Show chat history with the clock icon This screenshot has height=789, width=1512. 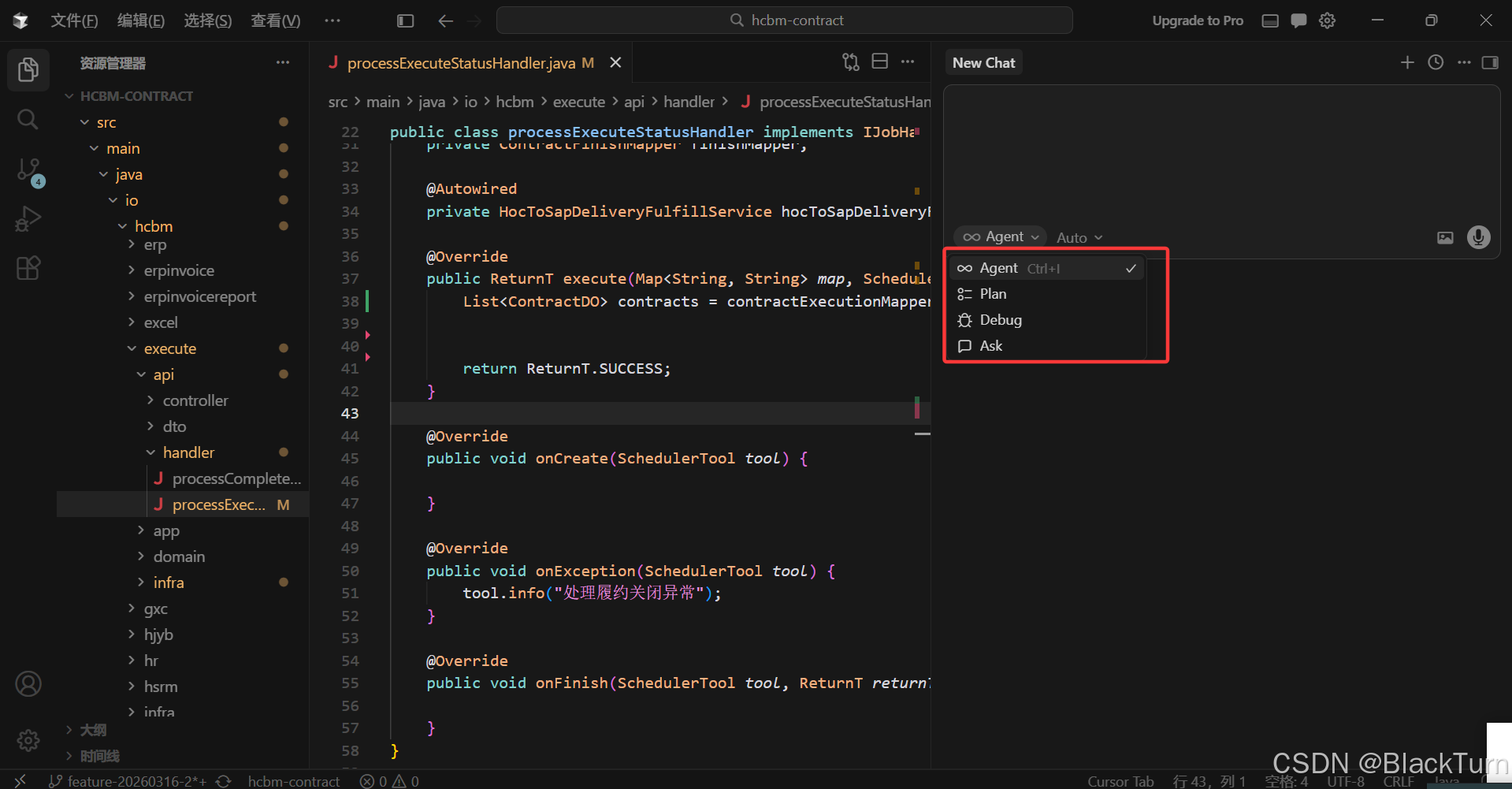[x=1436, y=62]
